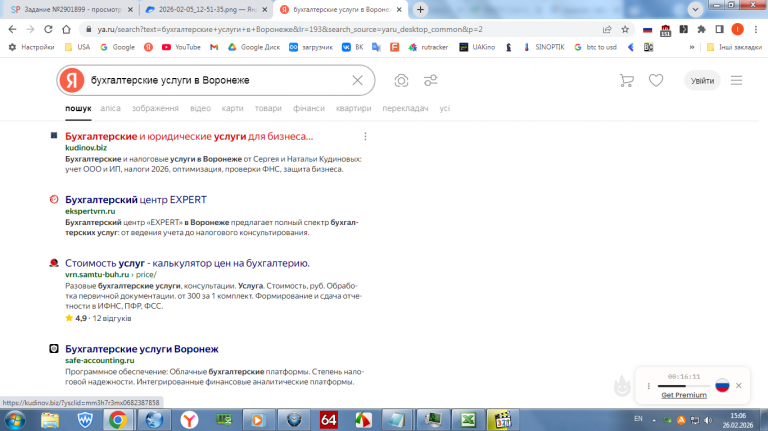Viewport: 768px width, 431px height.
Task: Clear the search query with the X icon
Action: (358, 80)
